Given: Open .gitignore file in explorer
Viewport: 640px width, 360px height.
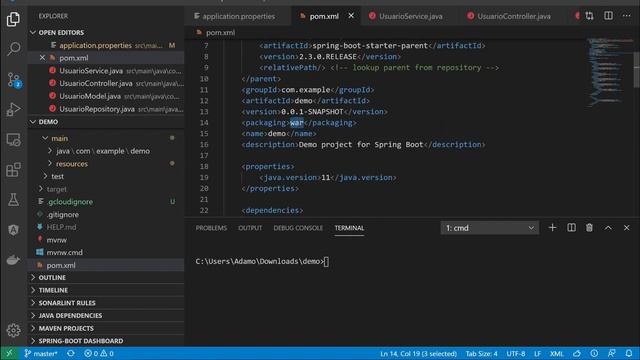Looking at the screenshot, I should 106,214.
